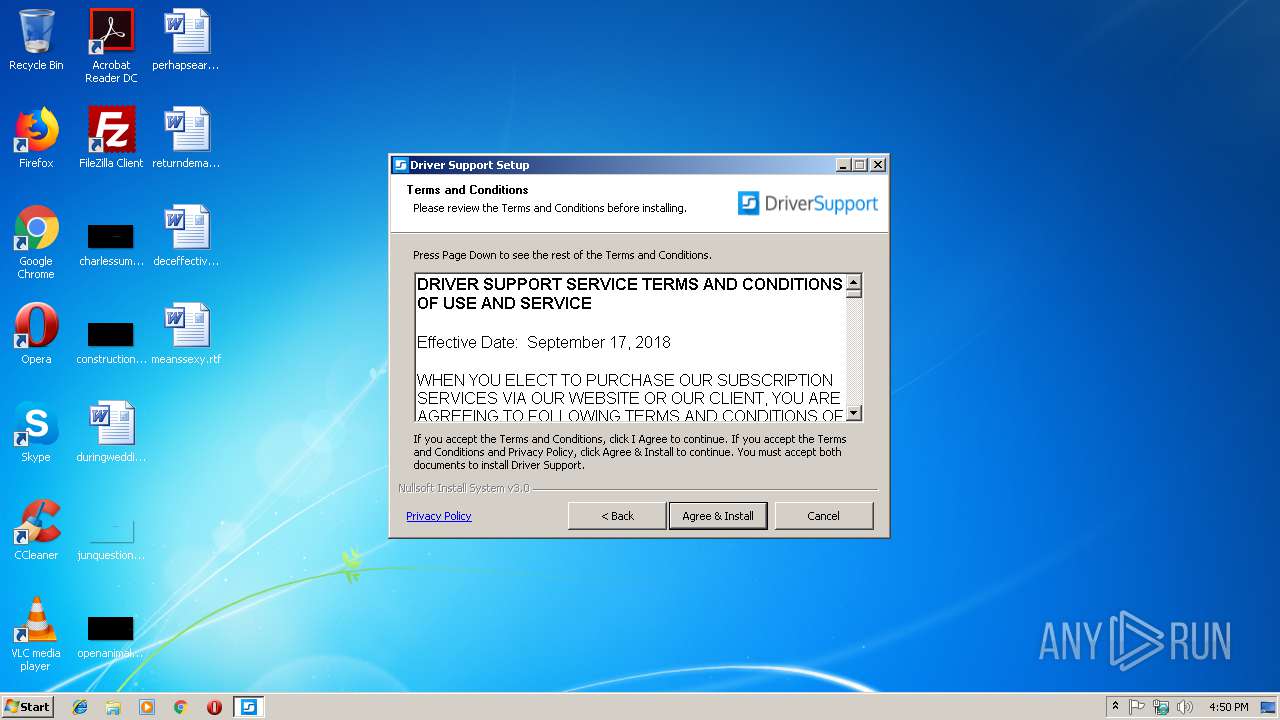This screenshot has height=720, width=1280.
Task: Open the Recycle Bin desktop icon
Action: [x=36, y=40]
